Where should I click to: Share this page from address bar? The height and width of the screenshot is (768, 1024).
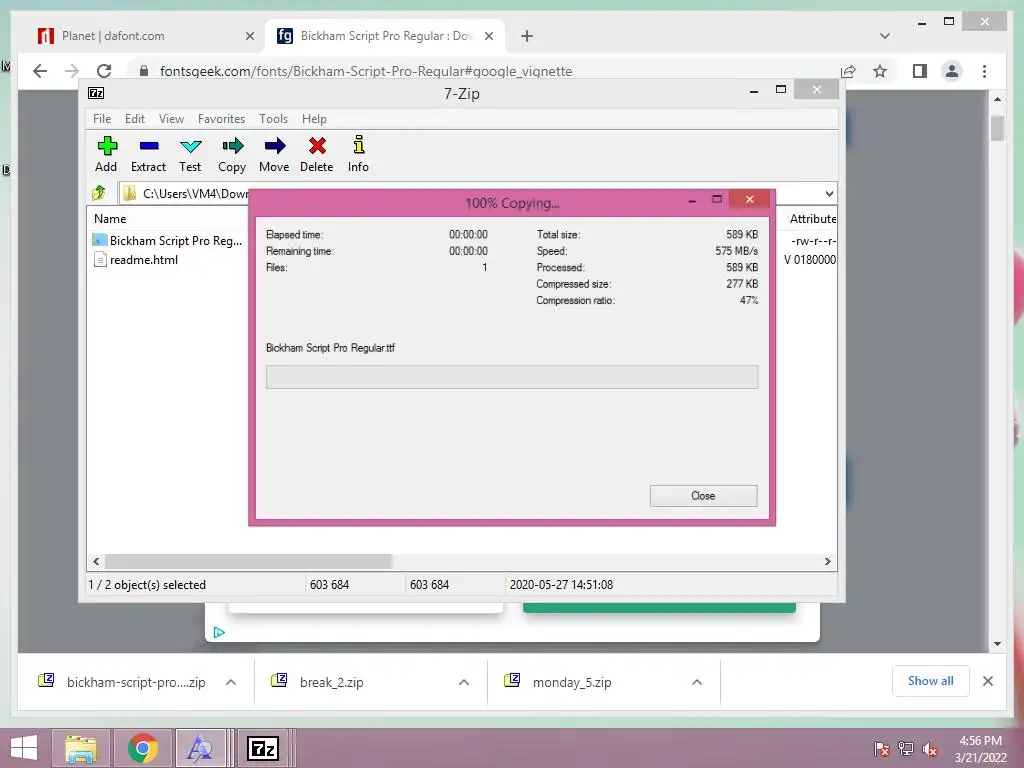point(848,71)
